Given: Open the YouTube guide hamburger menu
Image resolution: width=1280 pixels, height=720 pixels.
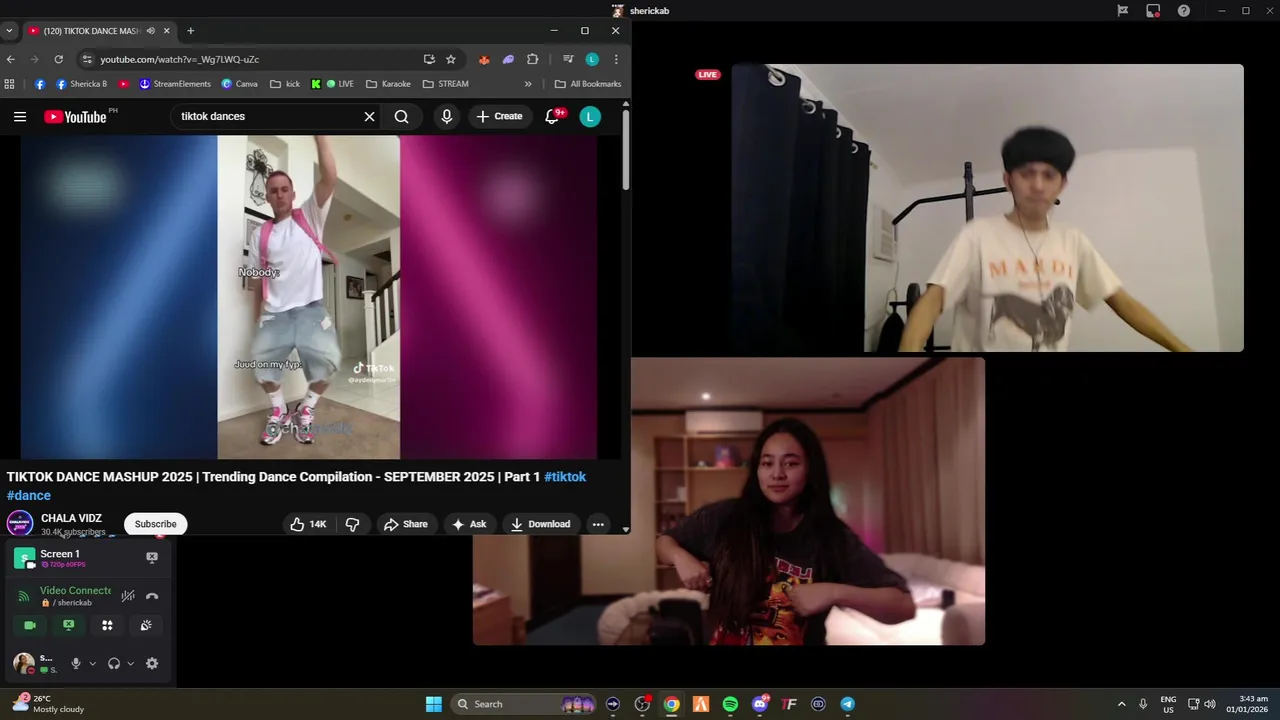Looking at the screenshot, I should click(x=20, y=117).
